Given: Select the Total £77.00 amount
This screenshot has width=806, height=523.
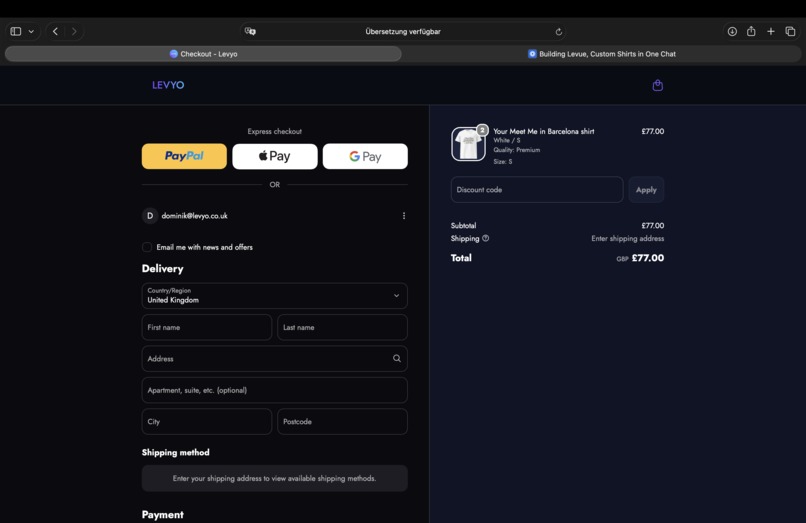Looking at the screenshot, I should (x=648, y=258).
